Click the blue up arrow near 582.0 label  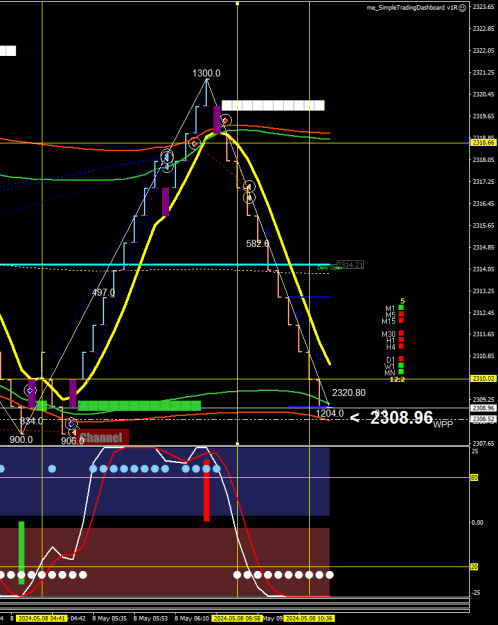click(x=268, y=230)
